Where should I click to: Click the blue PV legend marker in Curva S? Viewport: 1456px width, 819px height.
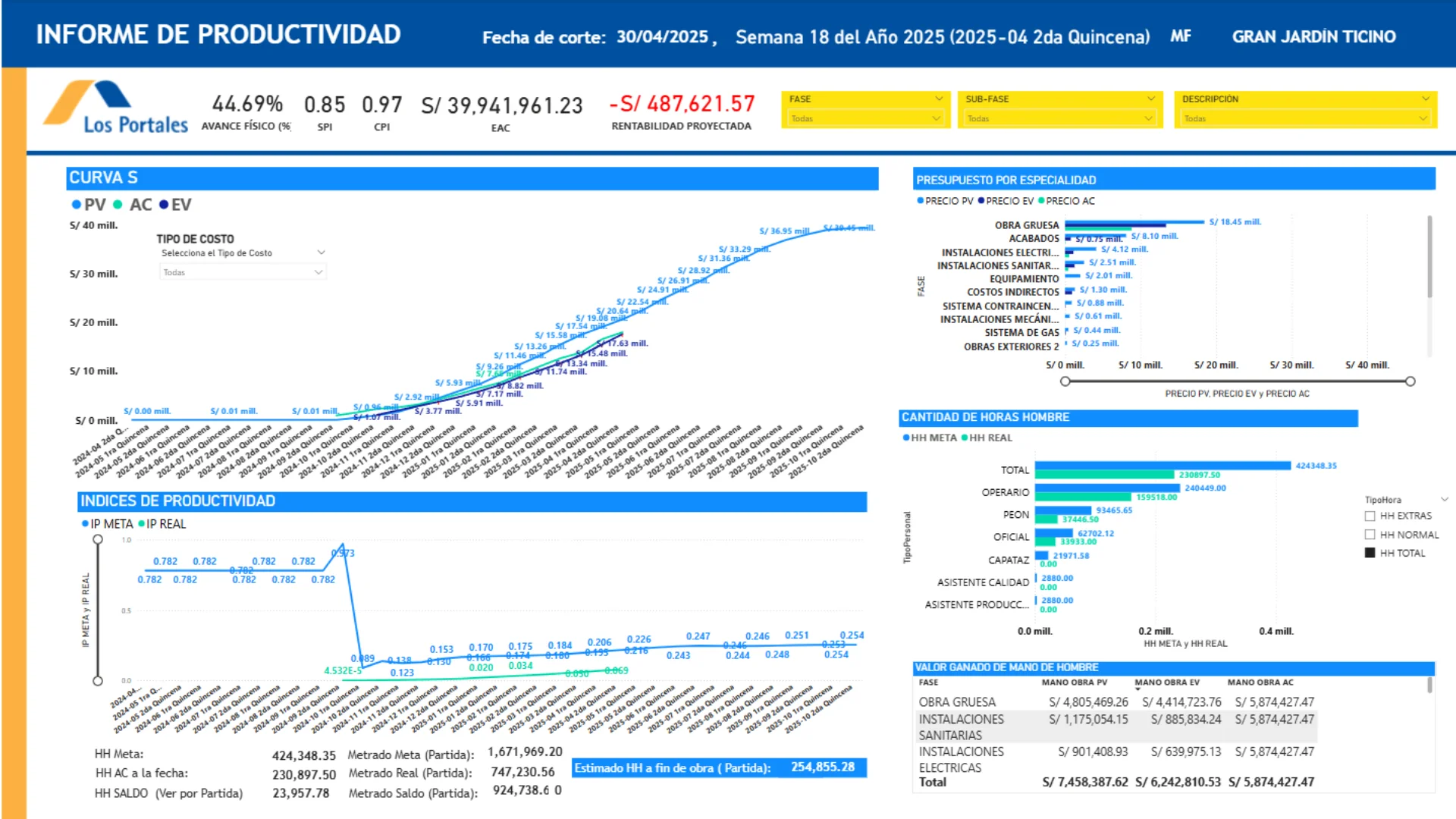(x=77, y=205)
